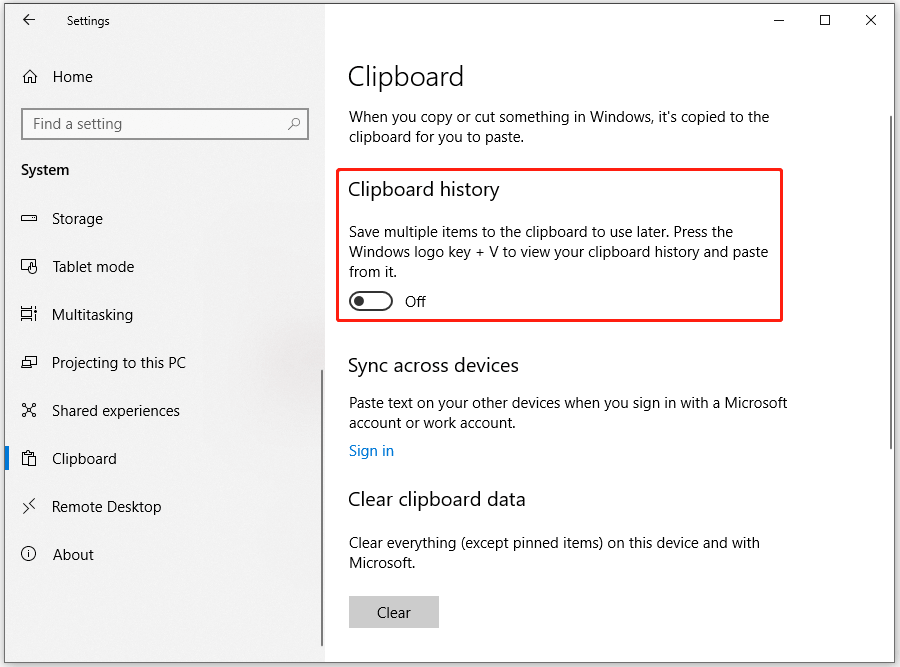The width and height of the screenshot is (900, 667).
Task: Click the Remote Desktop icon
Action: pos(30,507)
